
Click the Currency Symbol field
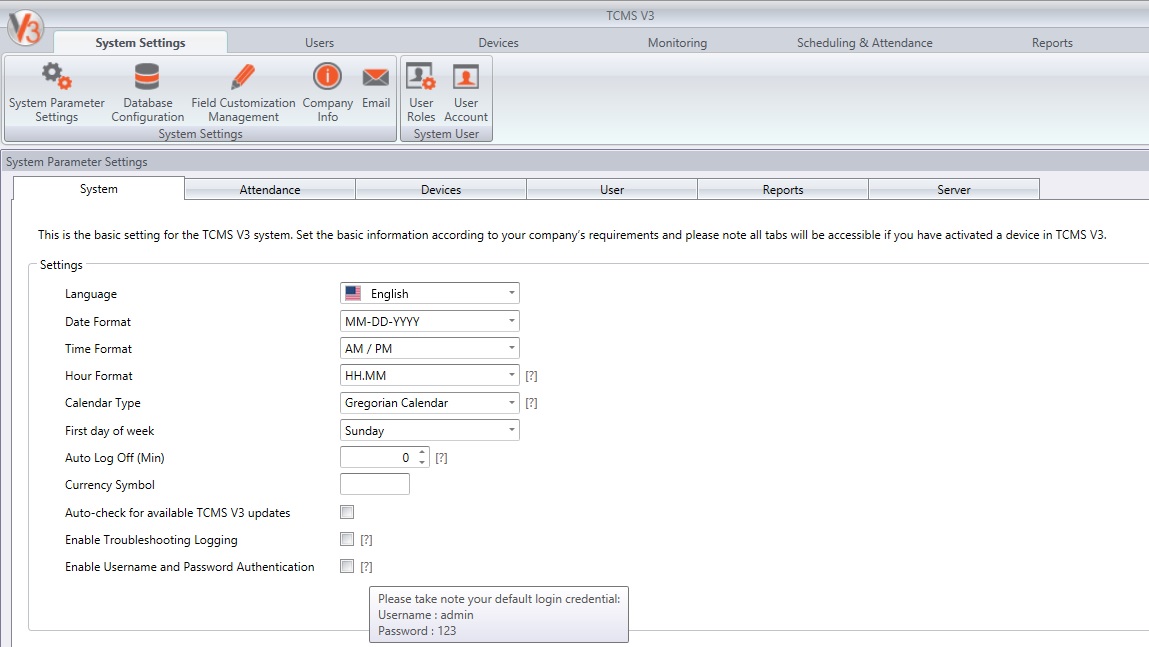(x=374, y=484)
